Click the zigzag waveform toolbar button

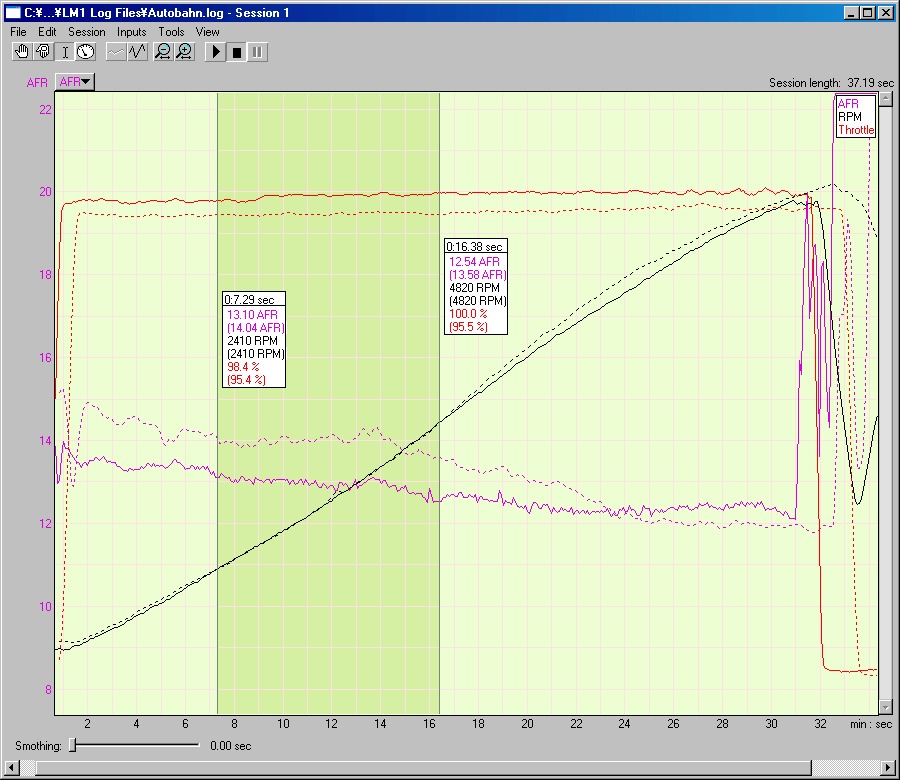coord(138,52)
